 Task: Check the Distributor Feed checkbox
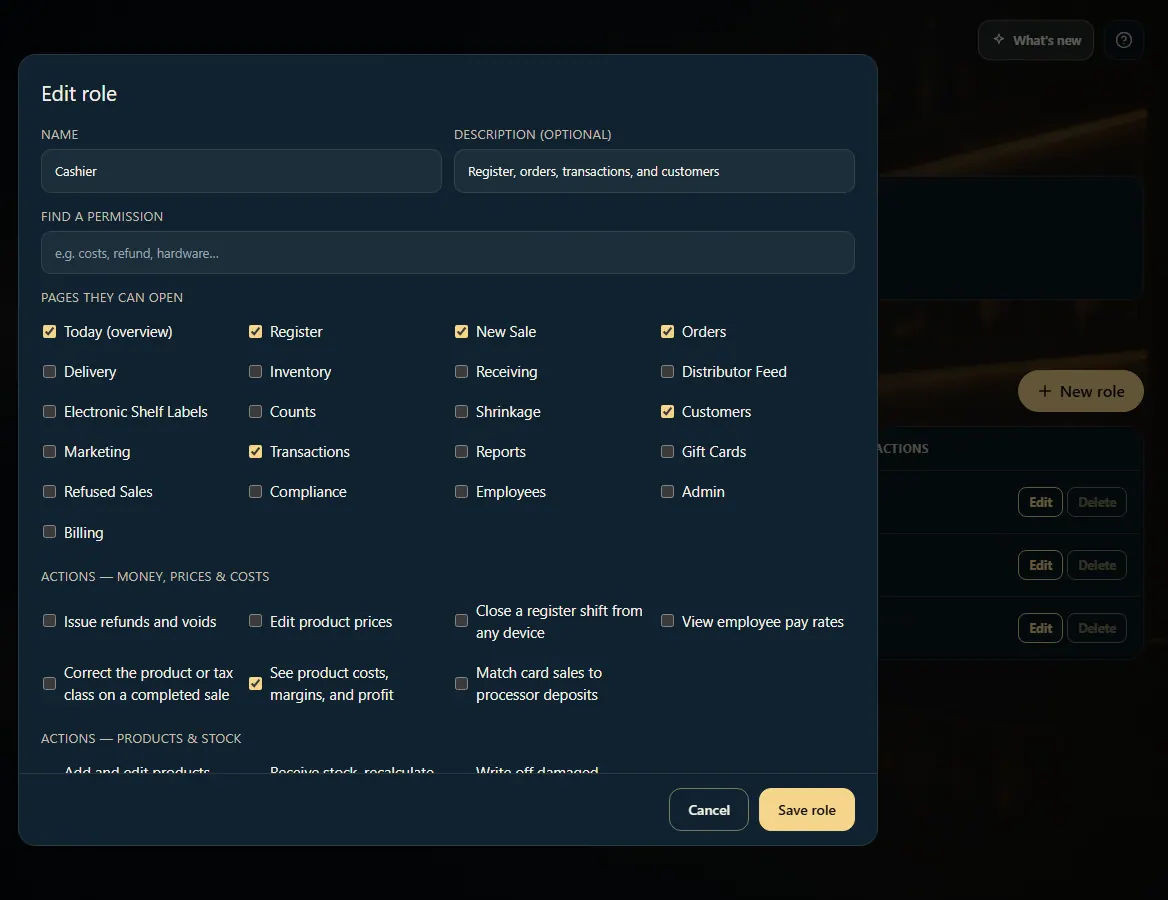[667, 372]
